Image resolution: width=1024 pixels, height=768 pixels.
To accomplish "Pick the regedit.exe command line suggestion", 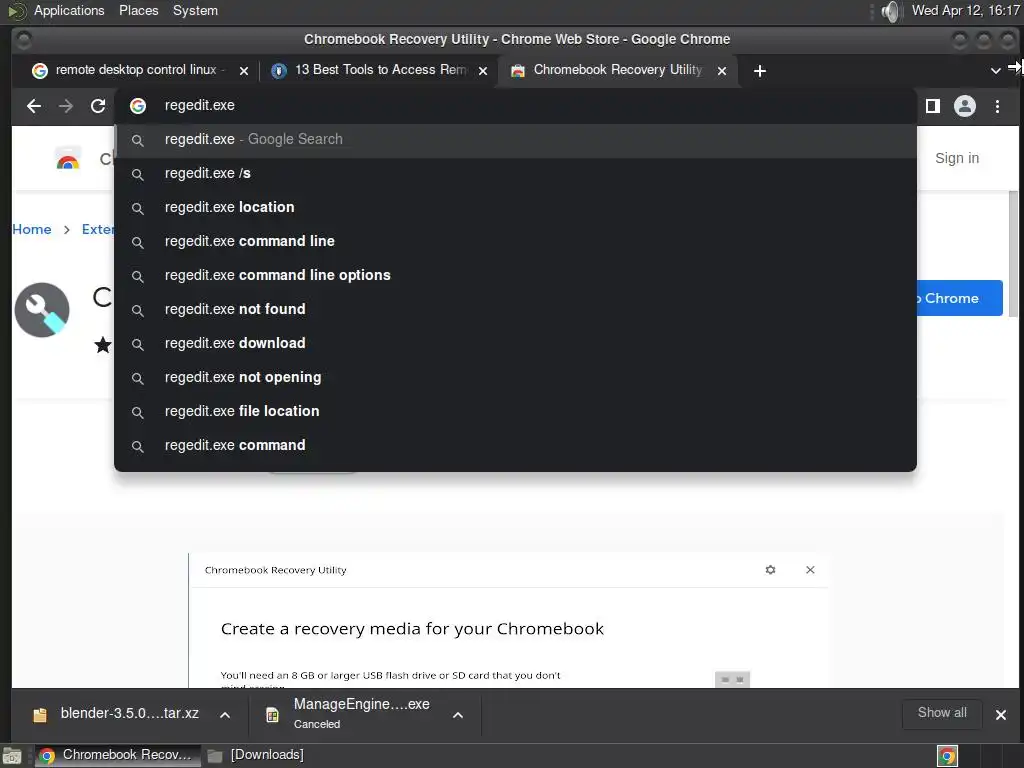I will pyautogui.click(x=515, y=241).
